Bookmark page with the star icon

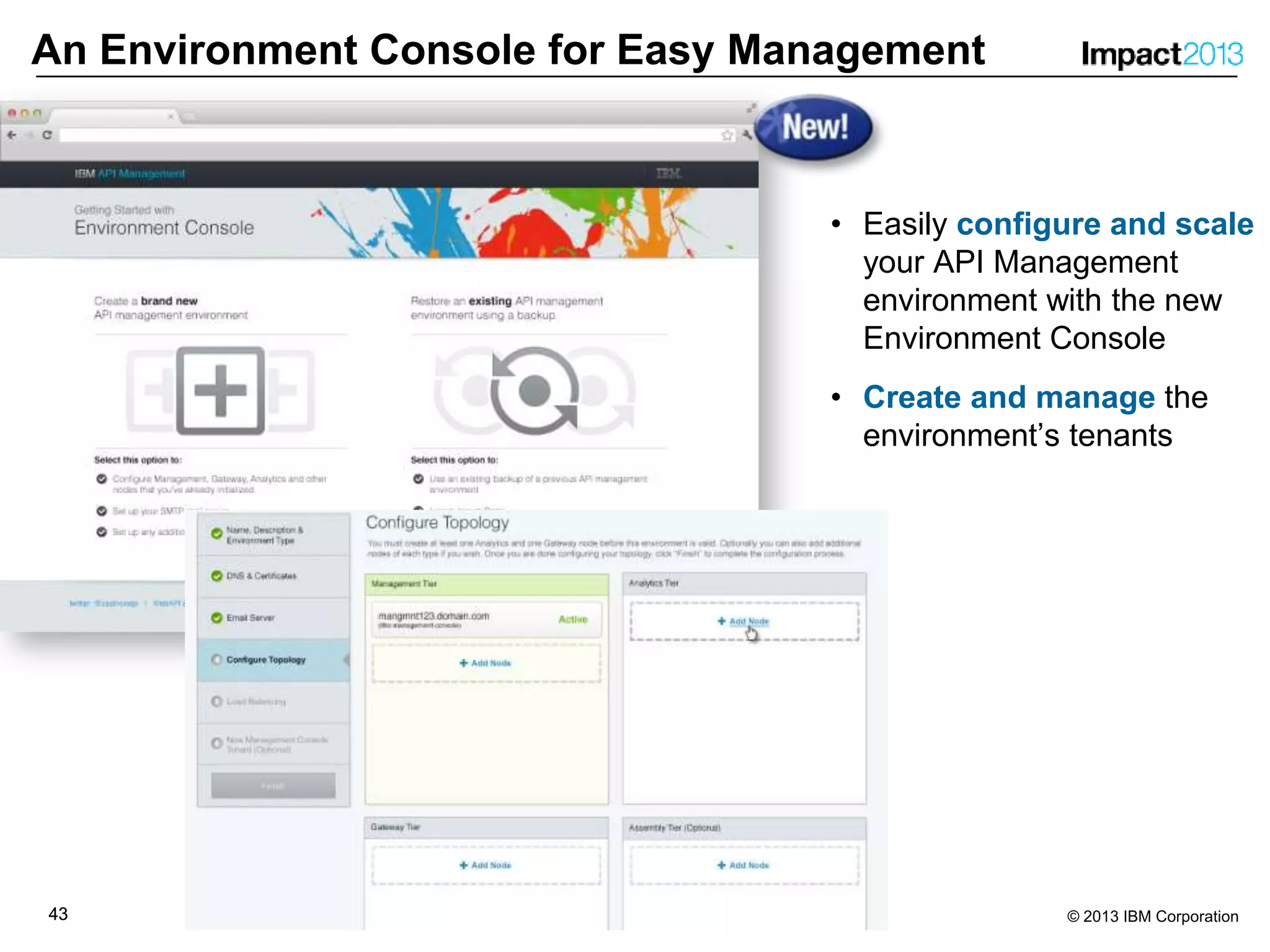click(727, 135)
